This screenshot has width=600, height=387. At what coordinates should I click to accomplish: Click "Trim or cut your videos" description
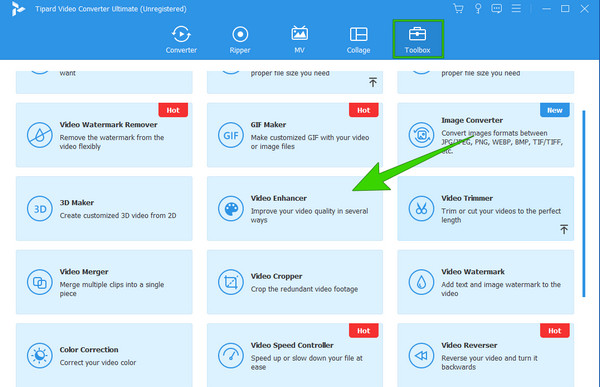click(501, 216)
